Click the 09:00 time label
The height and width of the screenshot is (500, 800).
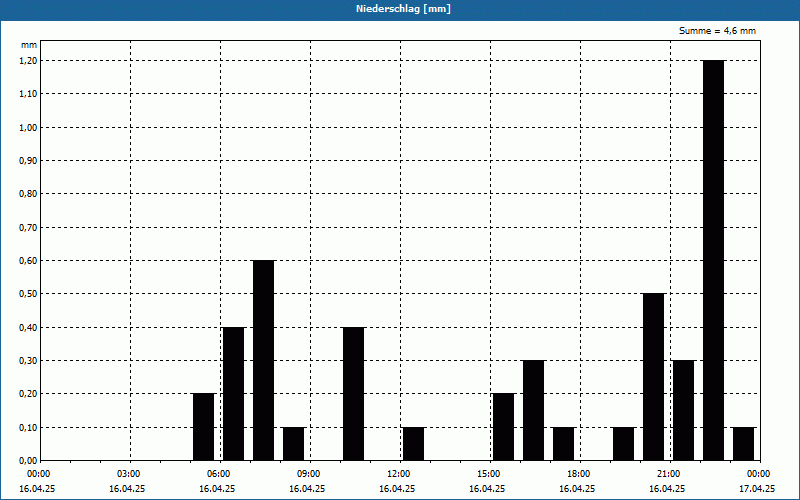coord(309,474)
